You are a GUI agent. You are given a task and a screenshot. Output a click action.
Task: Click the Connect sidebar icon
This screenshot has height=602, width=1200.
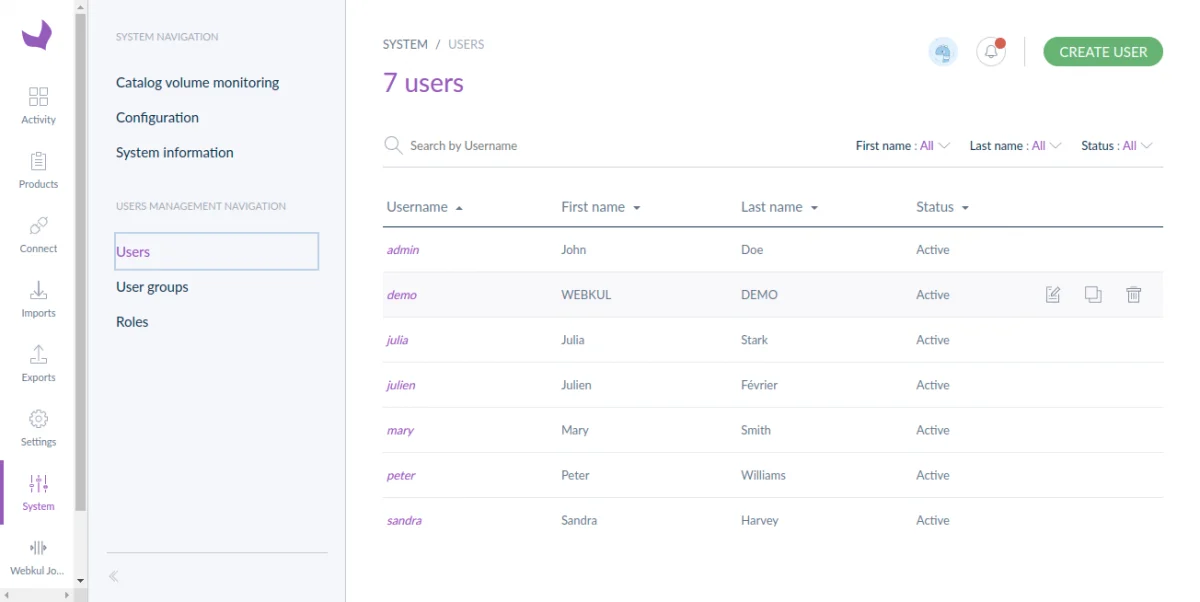coord(38,232)
